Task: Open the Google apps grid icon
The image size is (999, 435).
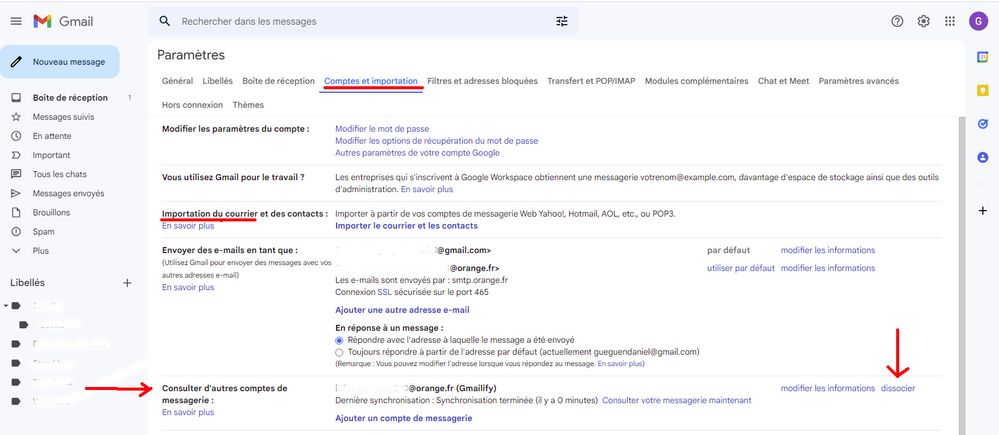Action: pos(949,21)
